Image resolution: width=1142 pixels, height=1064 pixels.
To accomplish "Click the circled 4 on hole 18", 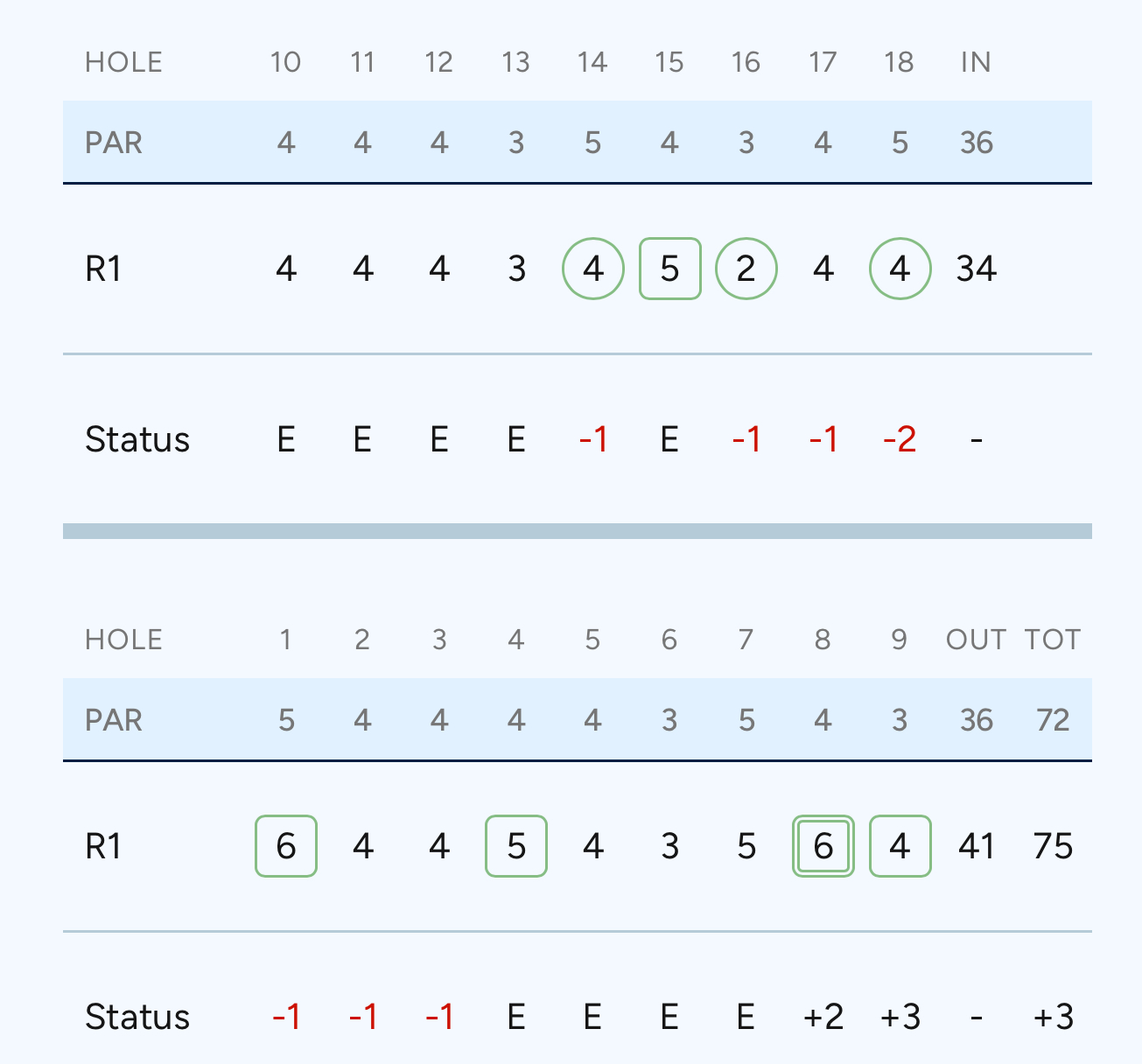I will point(900,269).
